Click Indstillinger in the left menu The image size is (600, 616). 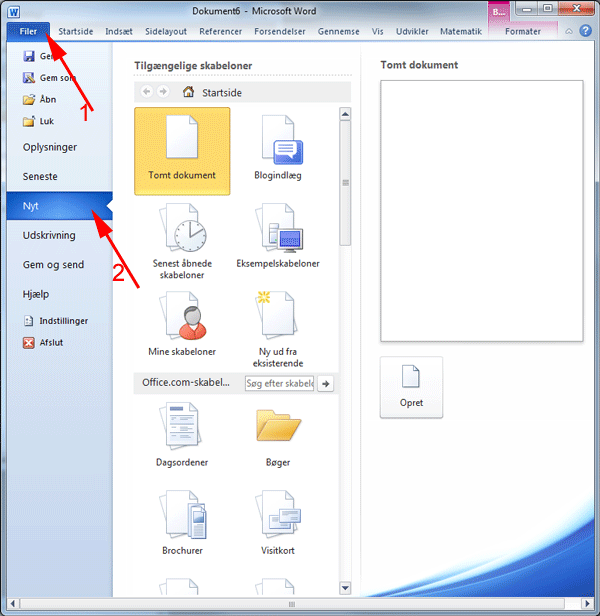[x=64, y=321]
